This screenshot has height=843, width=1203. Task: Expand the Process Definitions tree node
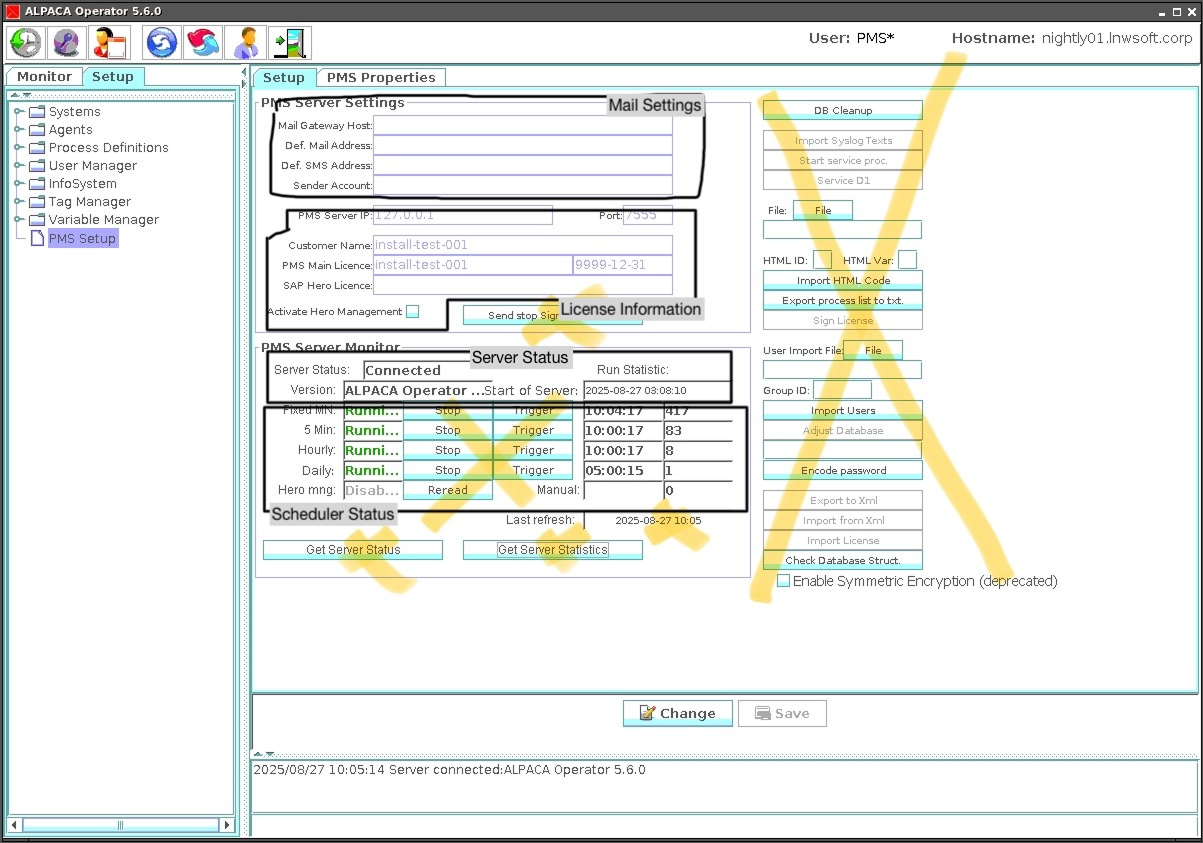[x=18, y=147]
